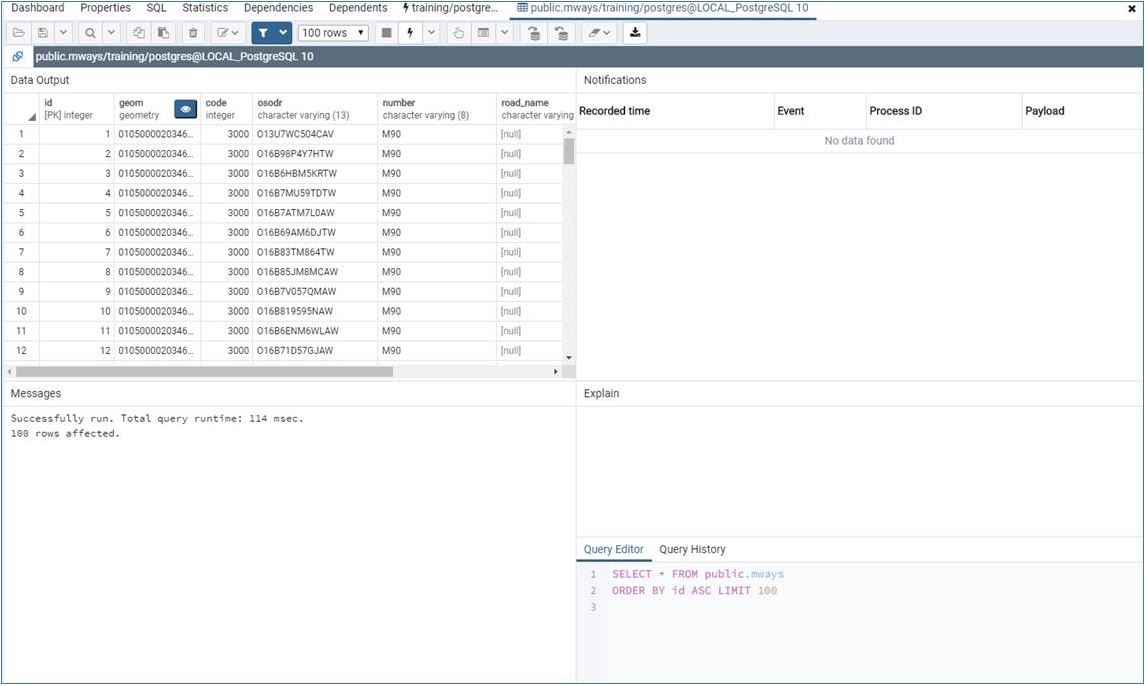Click osodr cell O16B7ATM7L0AW
Viewport: 1145px width, 686px height.
[x=315, y=213]
